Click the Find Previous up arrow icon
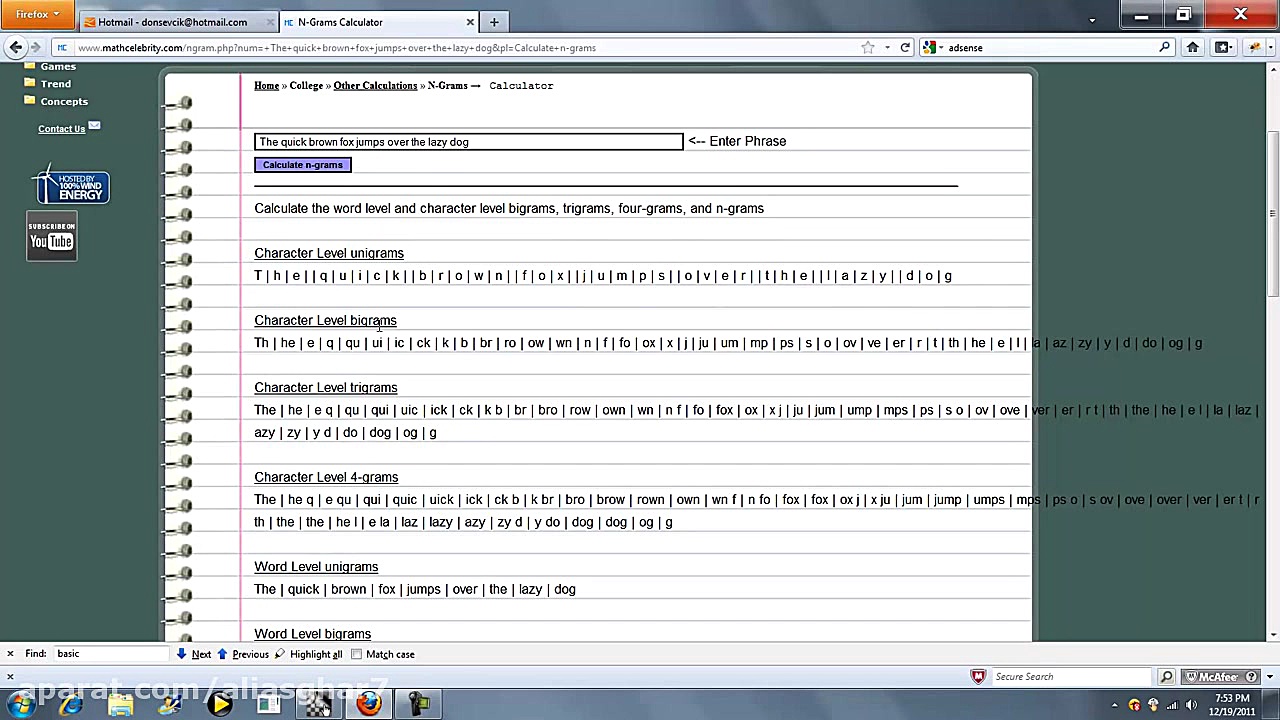The width and height of the screenshot is (1280, 720). pos(222,654)
